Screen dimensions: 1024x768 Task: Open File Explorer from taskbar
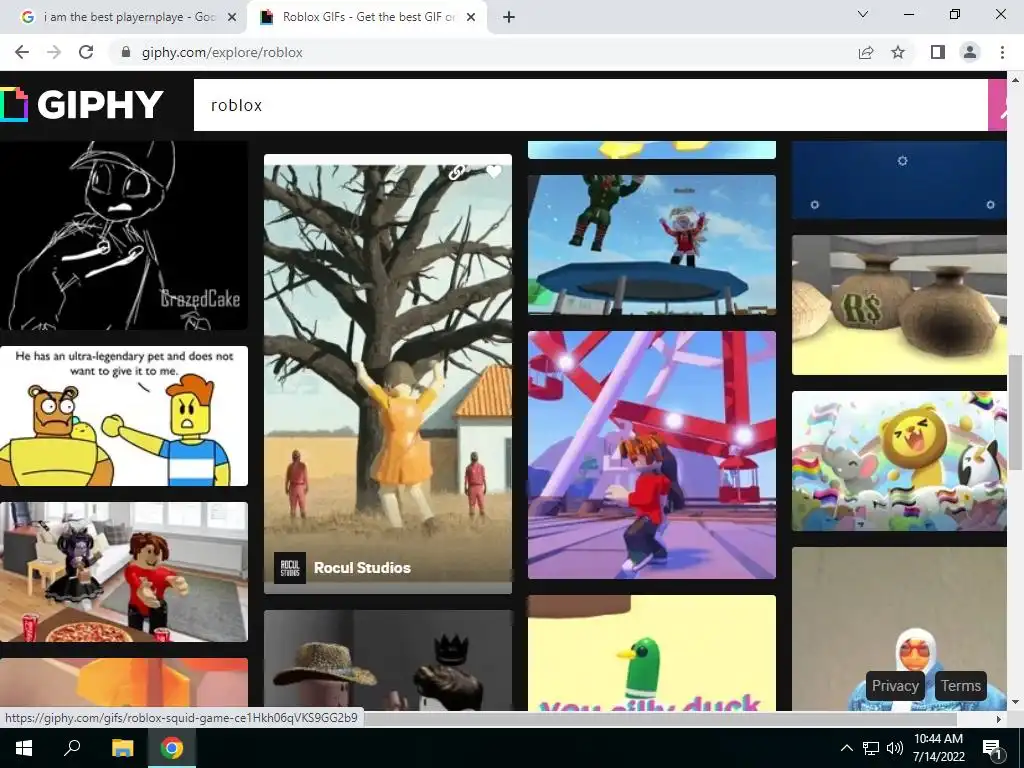122,748
